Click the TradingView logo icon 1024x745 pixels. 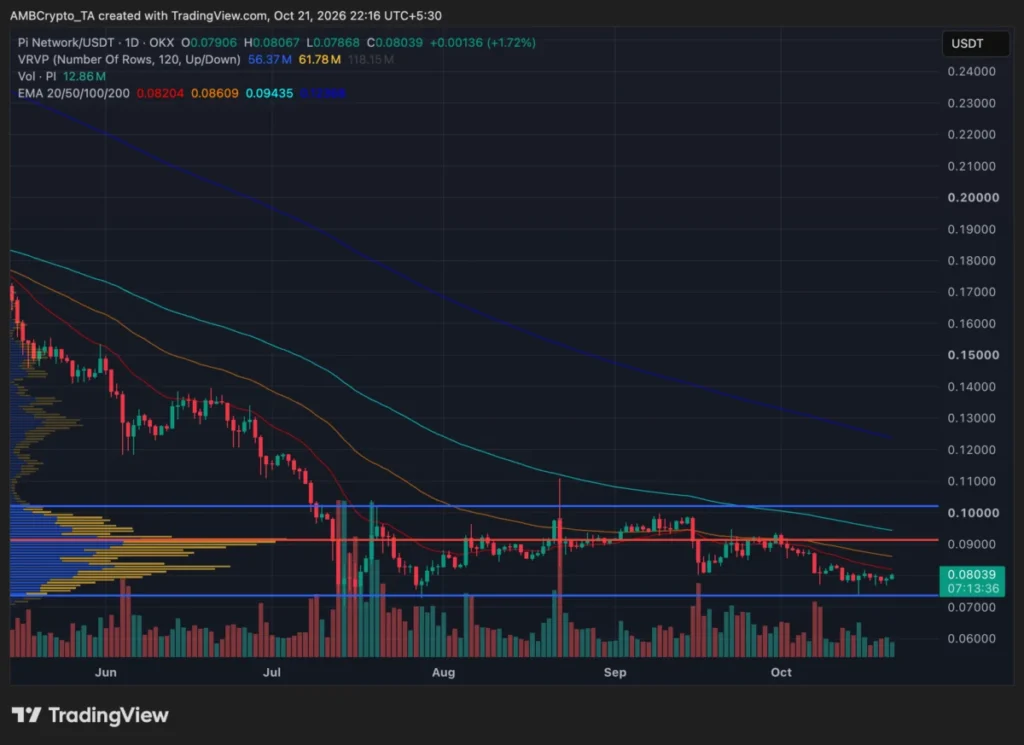click(26, 715)
